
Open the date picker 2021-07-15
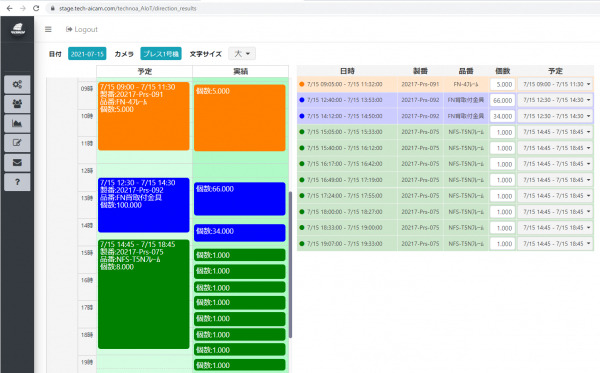point(87,54)
